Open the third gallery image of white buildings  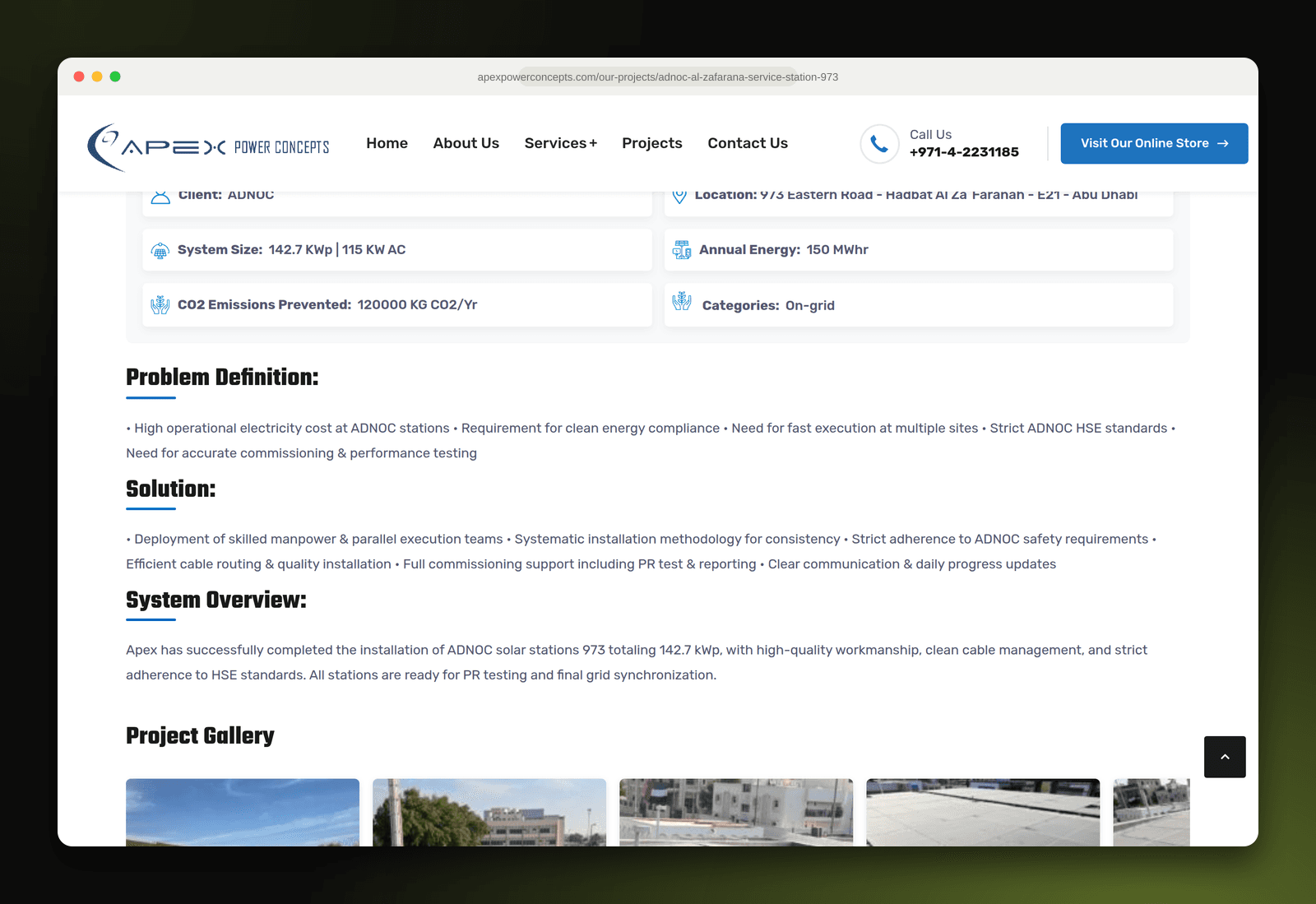[x=736, y=813]
